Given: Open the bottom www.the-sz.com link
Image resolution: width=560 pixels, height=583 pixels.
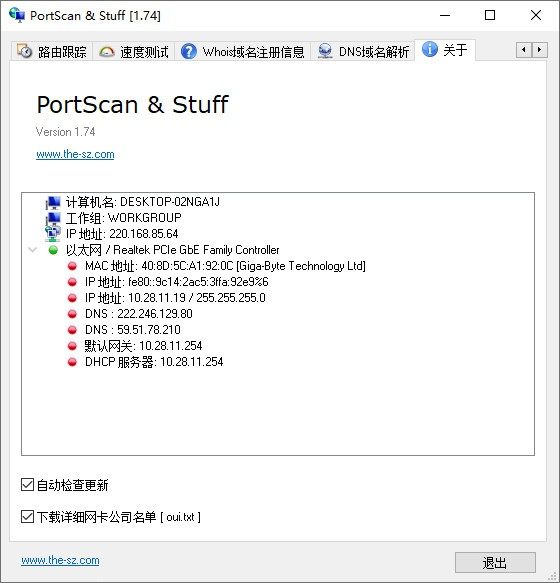Looking at the screenshot, I should (60, 560).
